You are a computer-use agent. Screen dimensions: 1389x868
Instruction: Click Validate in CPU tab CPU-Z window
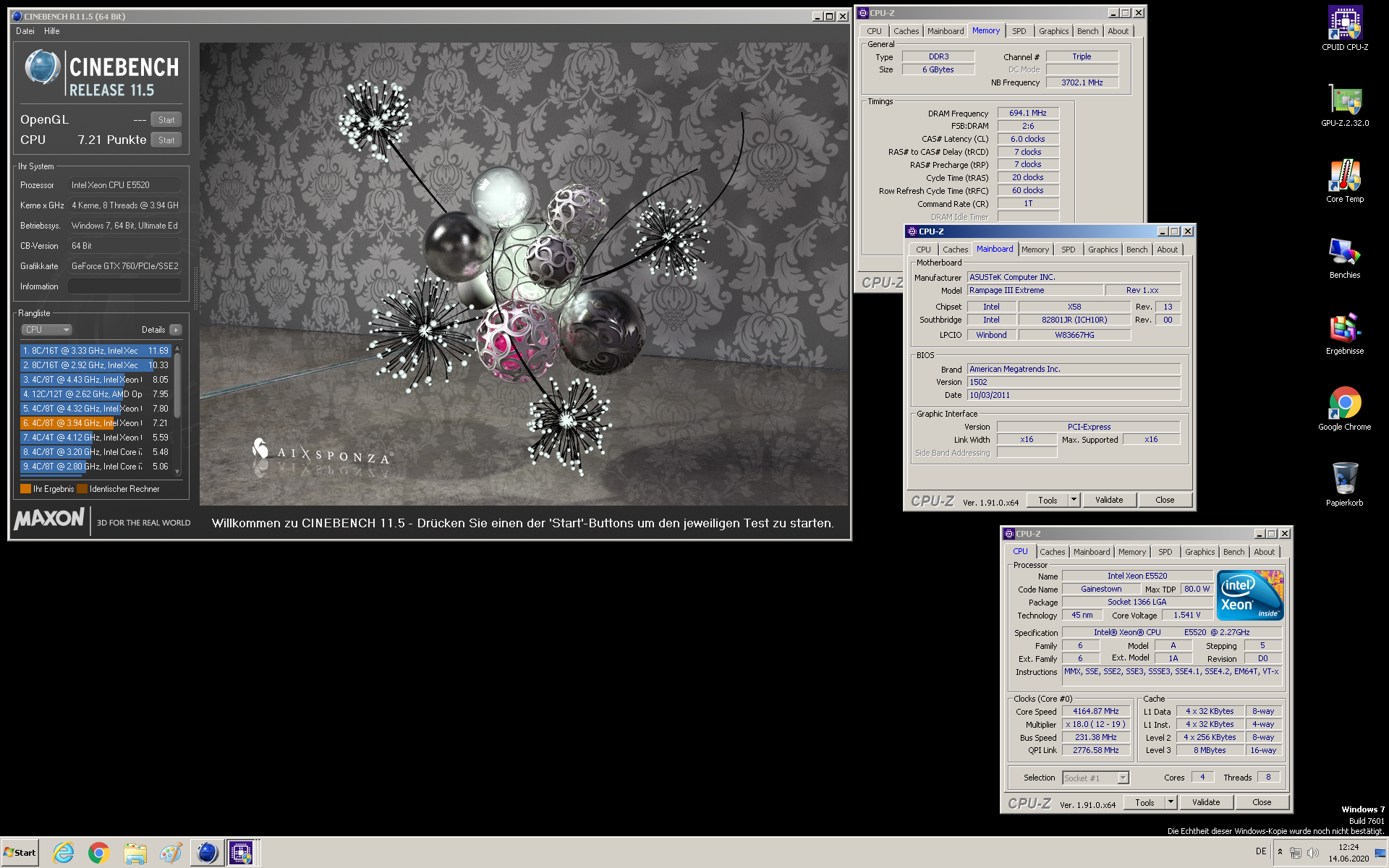coord(1206,802)
